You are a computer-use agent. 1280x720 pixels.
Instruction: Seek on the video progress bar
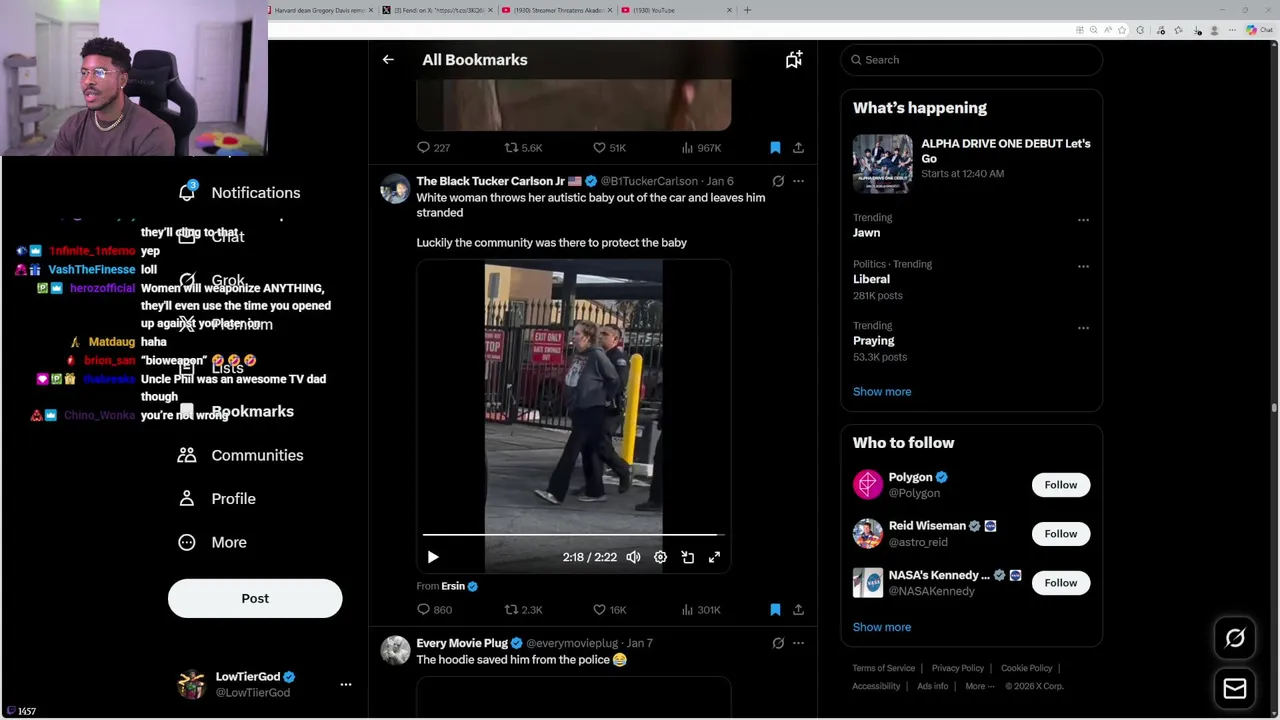pos(573,535)
